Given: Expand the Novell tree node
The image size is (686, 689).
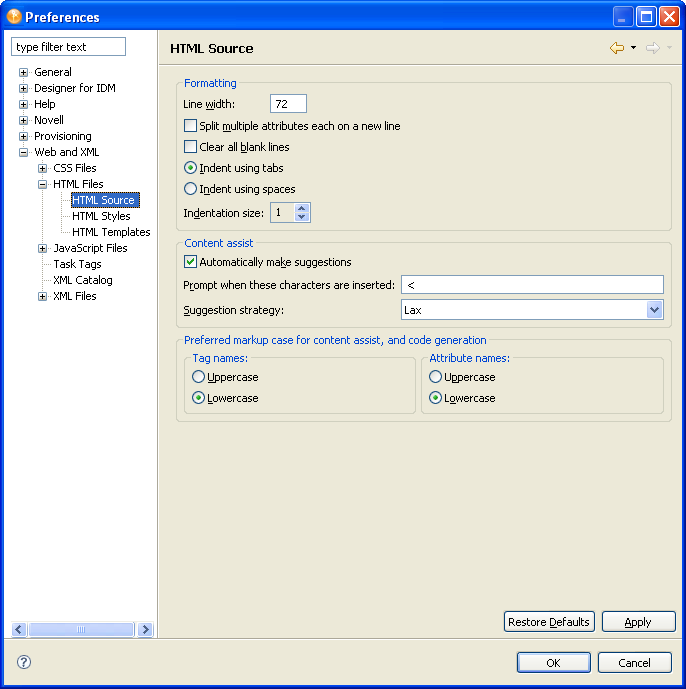Looking at the screenshot, I should pos(24,120).
